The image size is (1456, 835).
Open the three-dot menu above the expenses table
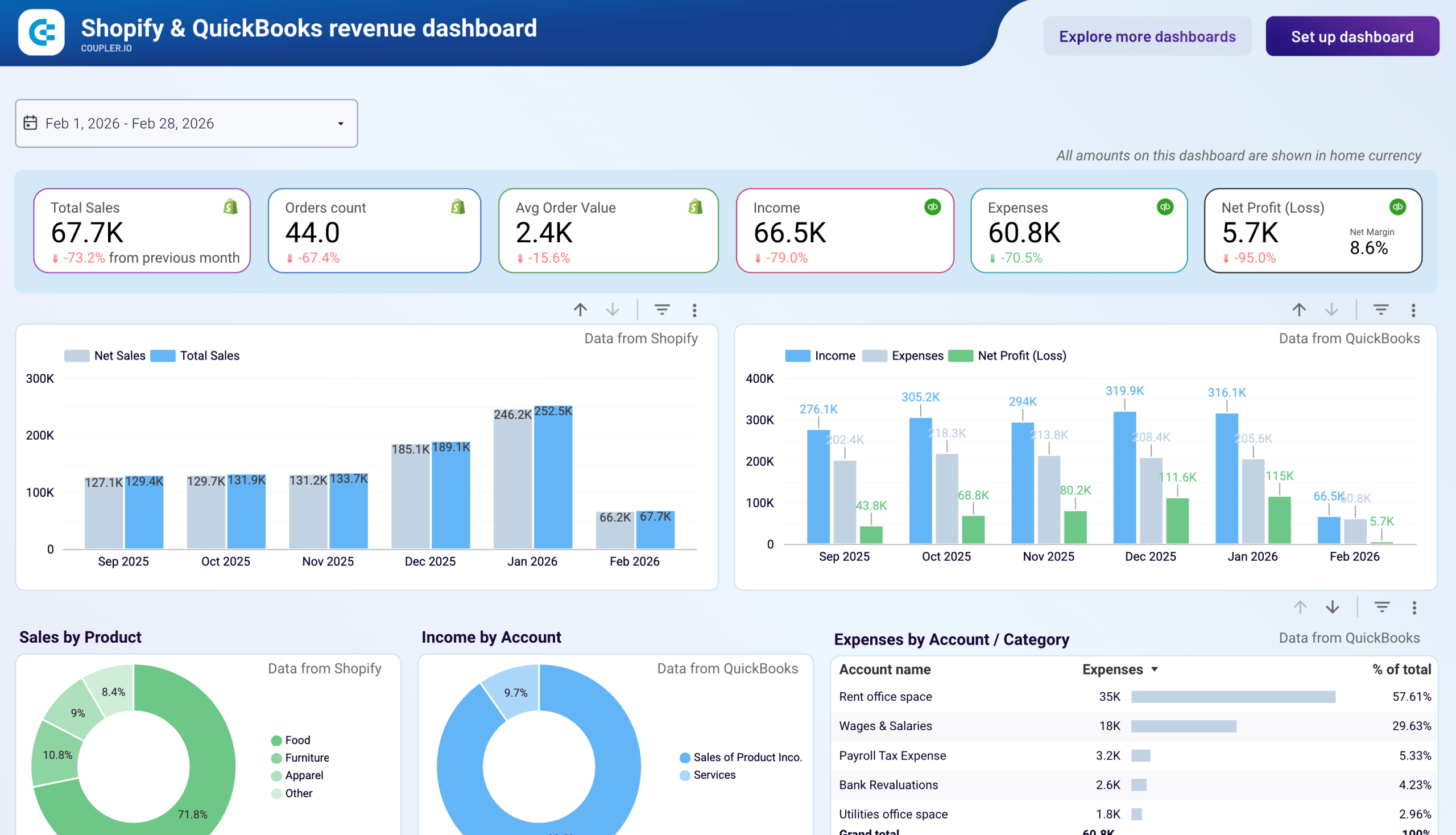coord(1414,607)
